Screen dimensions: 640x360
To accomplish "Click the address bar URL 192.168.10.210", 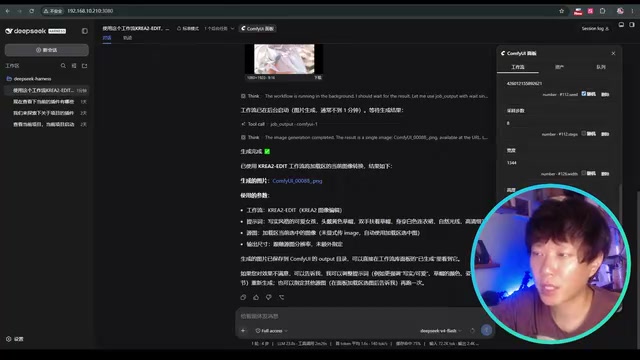I will coord(90,11).
